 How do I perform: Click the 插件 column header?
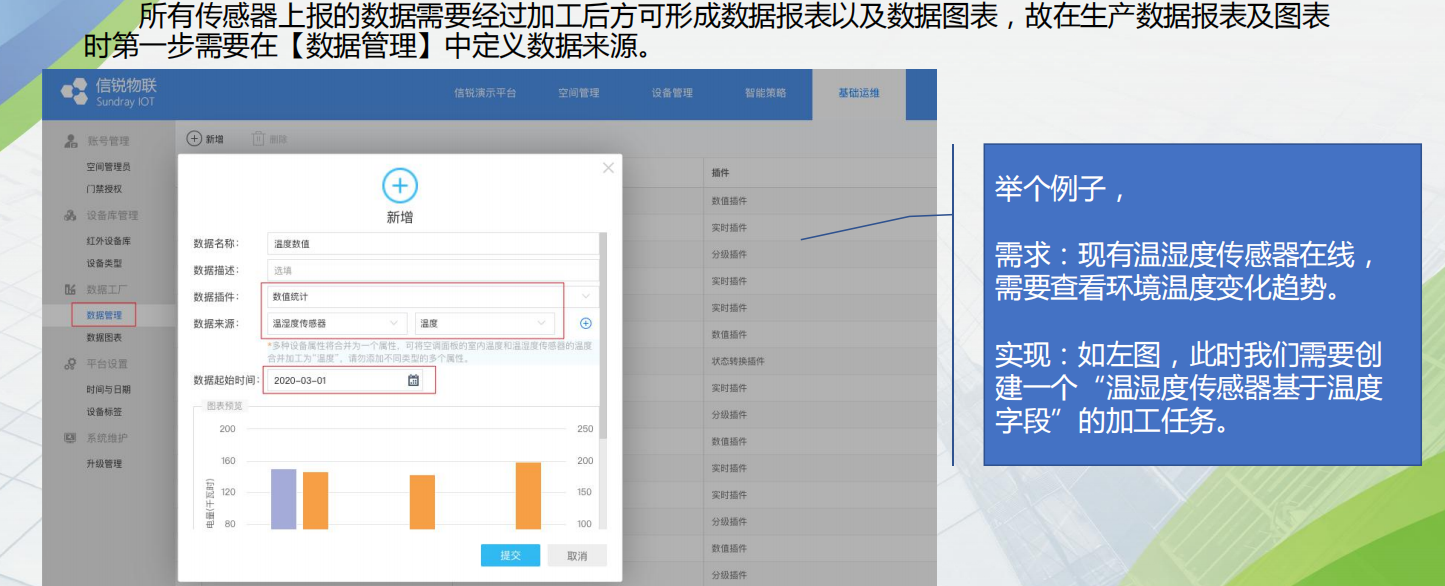(x=720, y=173)
